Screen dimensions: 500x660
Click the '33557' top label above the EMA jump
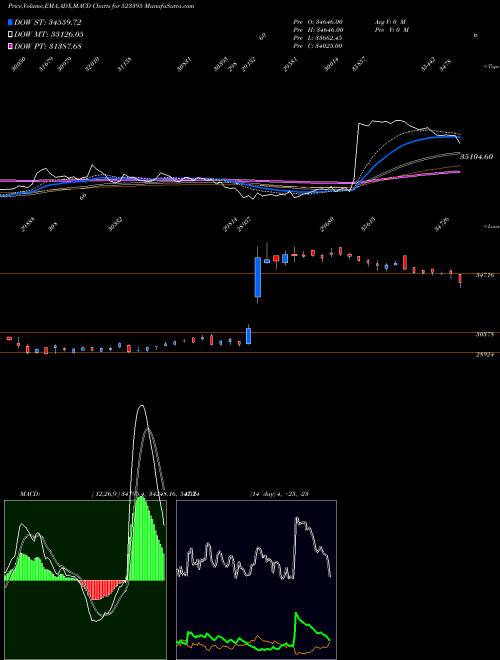pyautogui.click(x=359, y=65)
